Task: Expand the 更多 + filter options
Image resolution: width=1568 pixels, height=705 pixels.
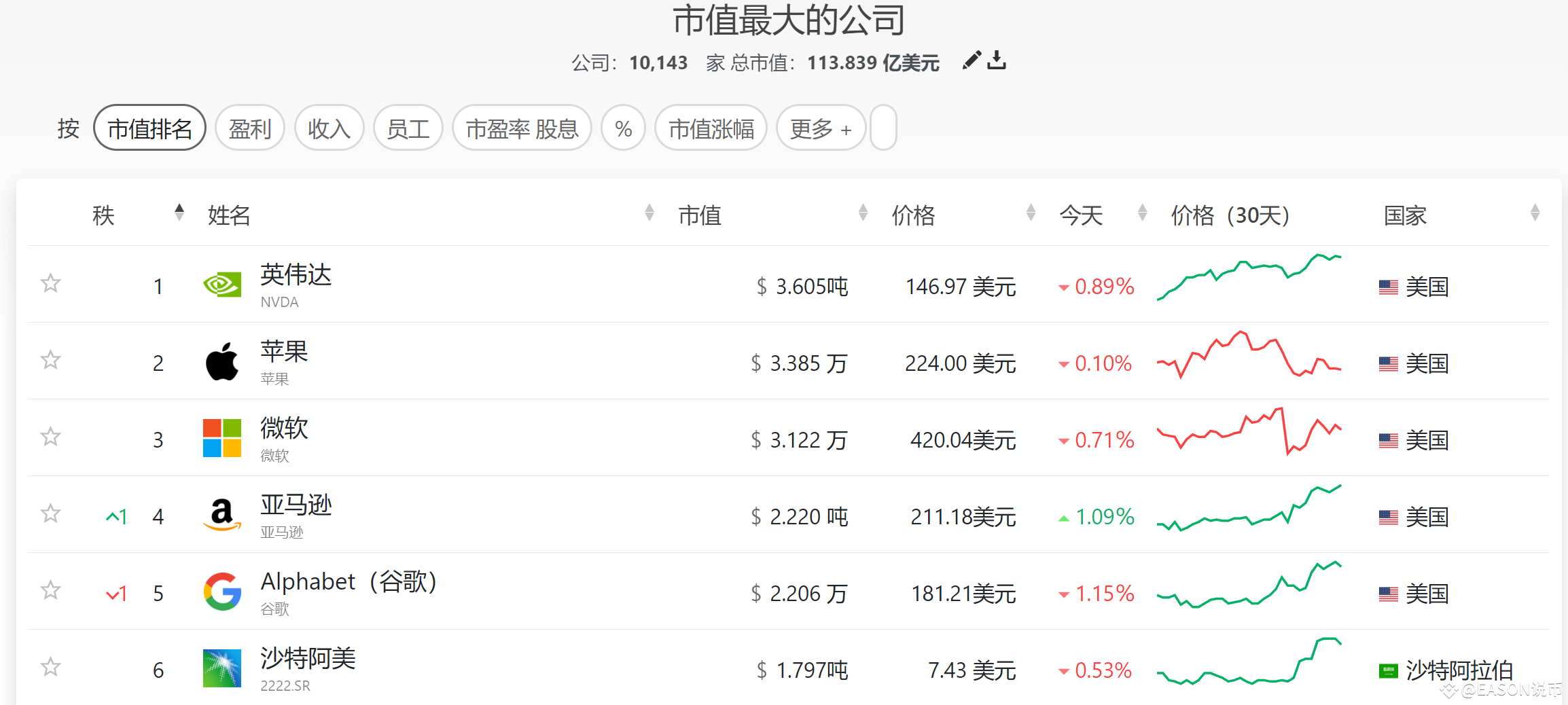Action: tap(821, 128)
